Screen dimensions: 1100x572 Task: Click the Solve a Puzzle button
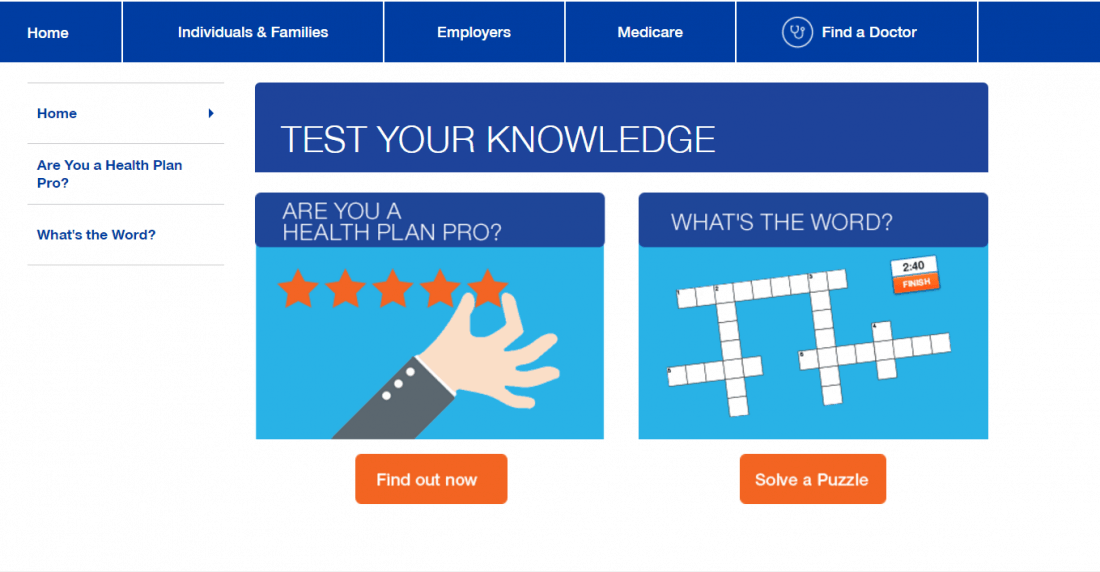pos(812,479)
